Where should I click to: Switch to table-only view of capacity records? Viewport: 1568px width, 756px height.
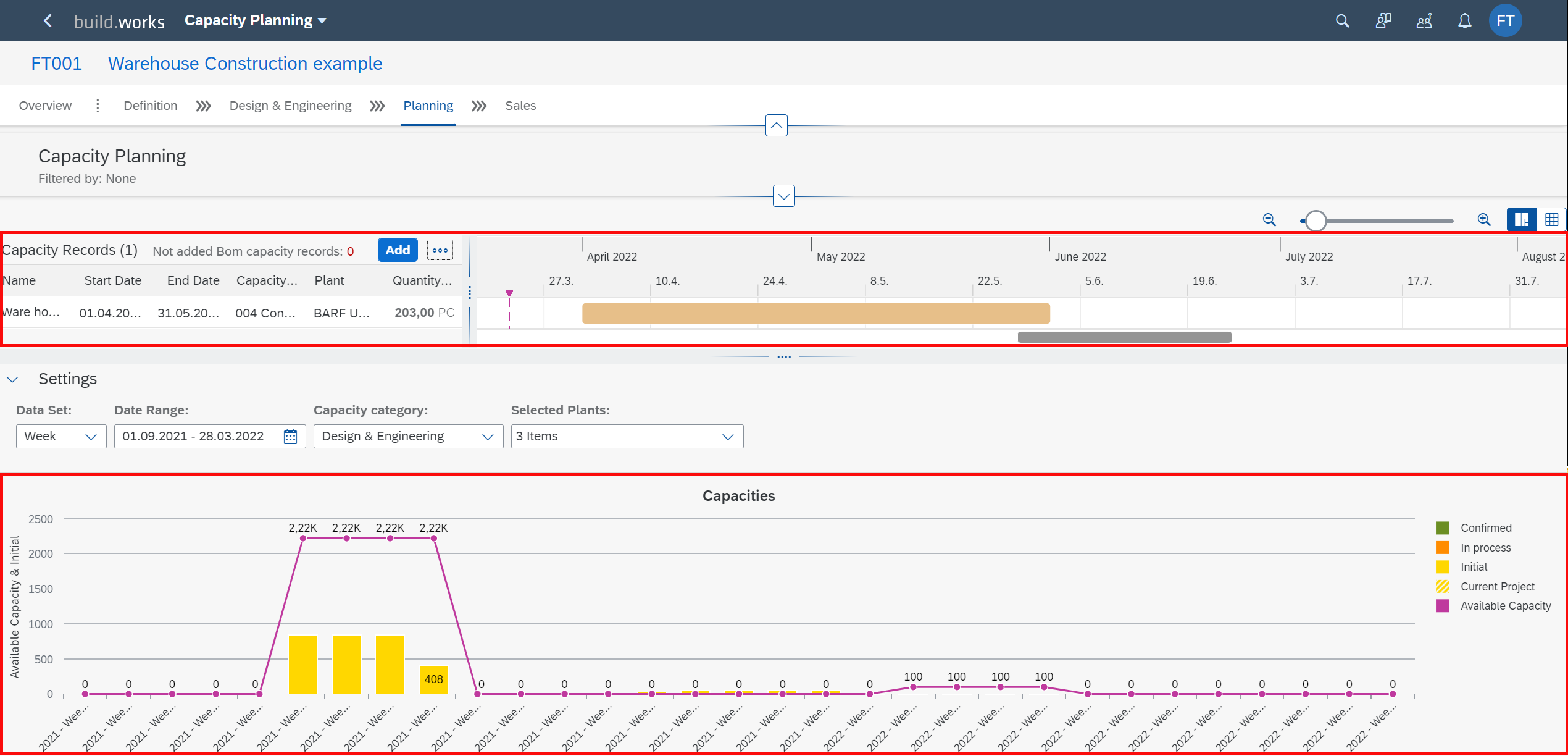(x=1553, y=219)
